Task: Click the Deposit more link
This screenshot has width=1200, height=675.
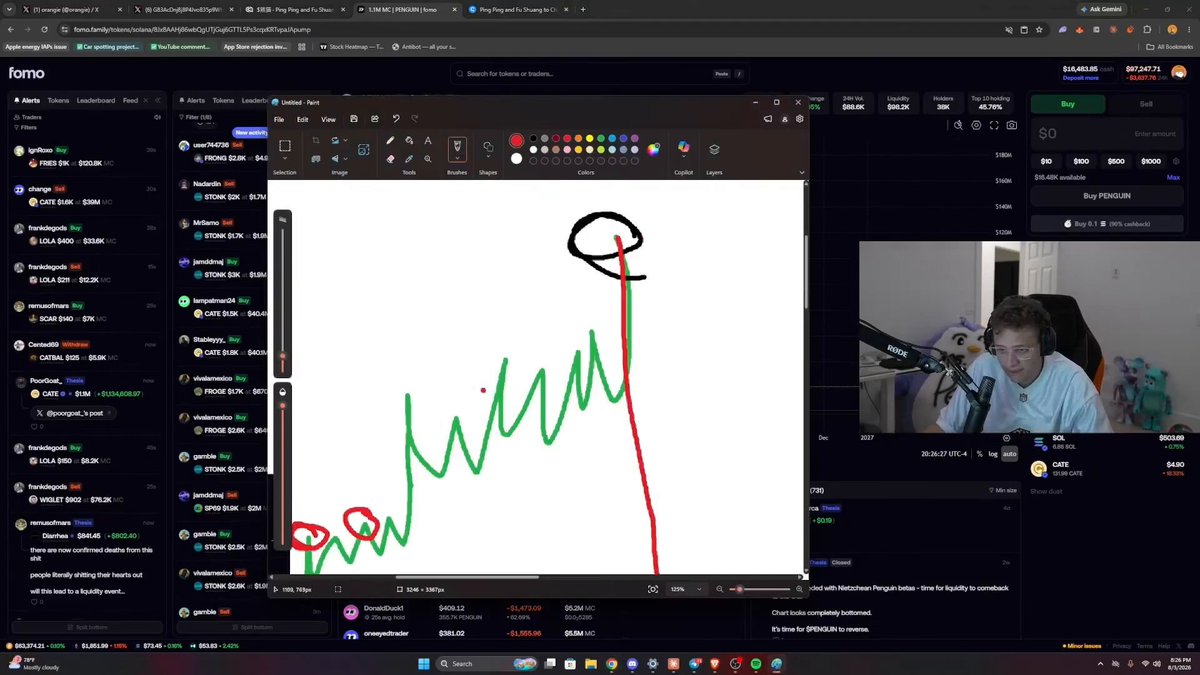Action: [1081, 78]
